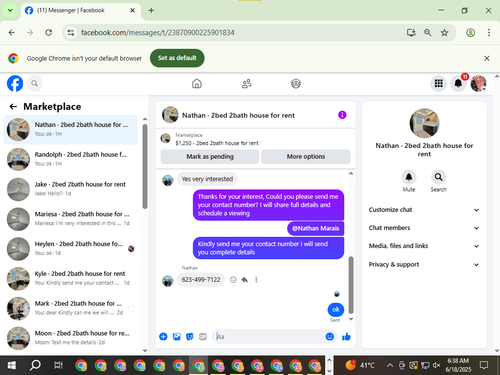Click the @Nathan Marais mention

click(x=315, y=229)
